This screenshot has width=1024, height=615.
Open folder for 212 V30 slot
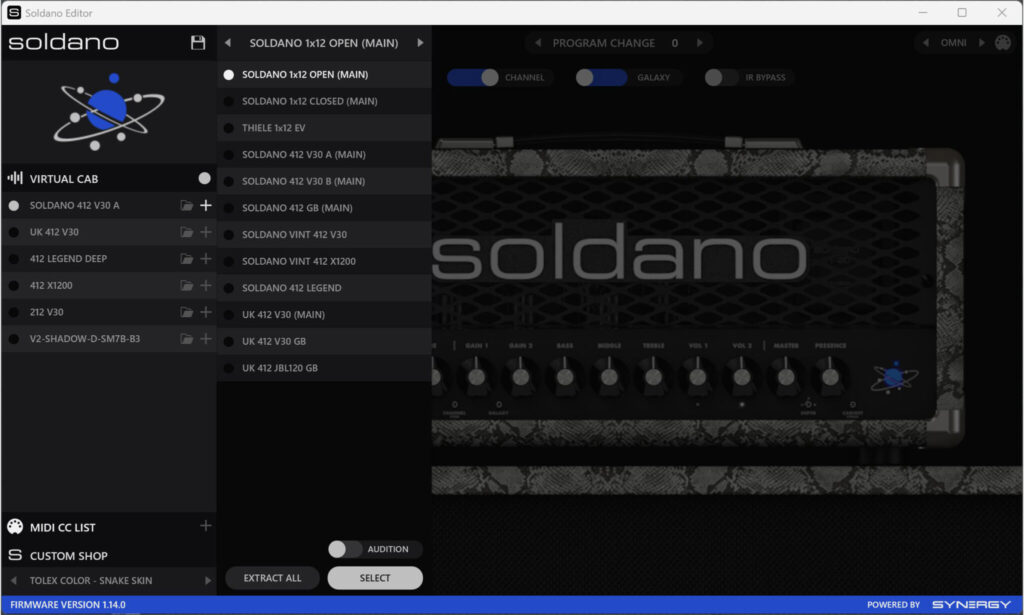(186, 313)
